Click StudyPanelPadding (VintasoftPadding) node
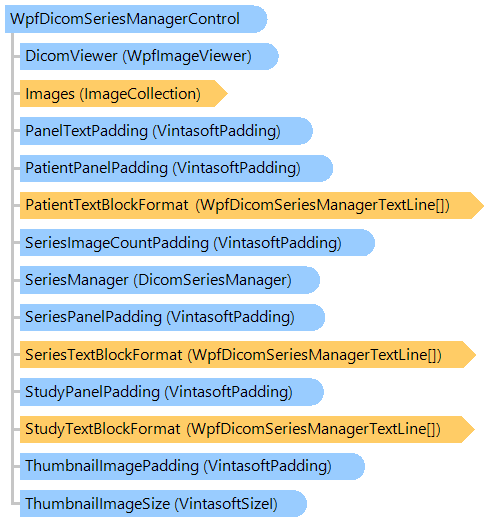502x521 pixels. [x=172, y=392]
